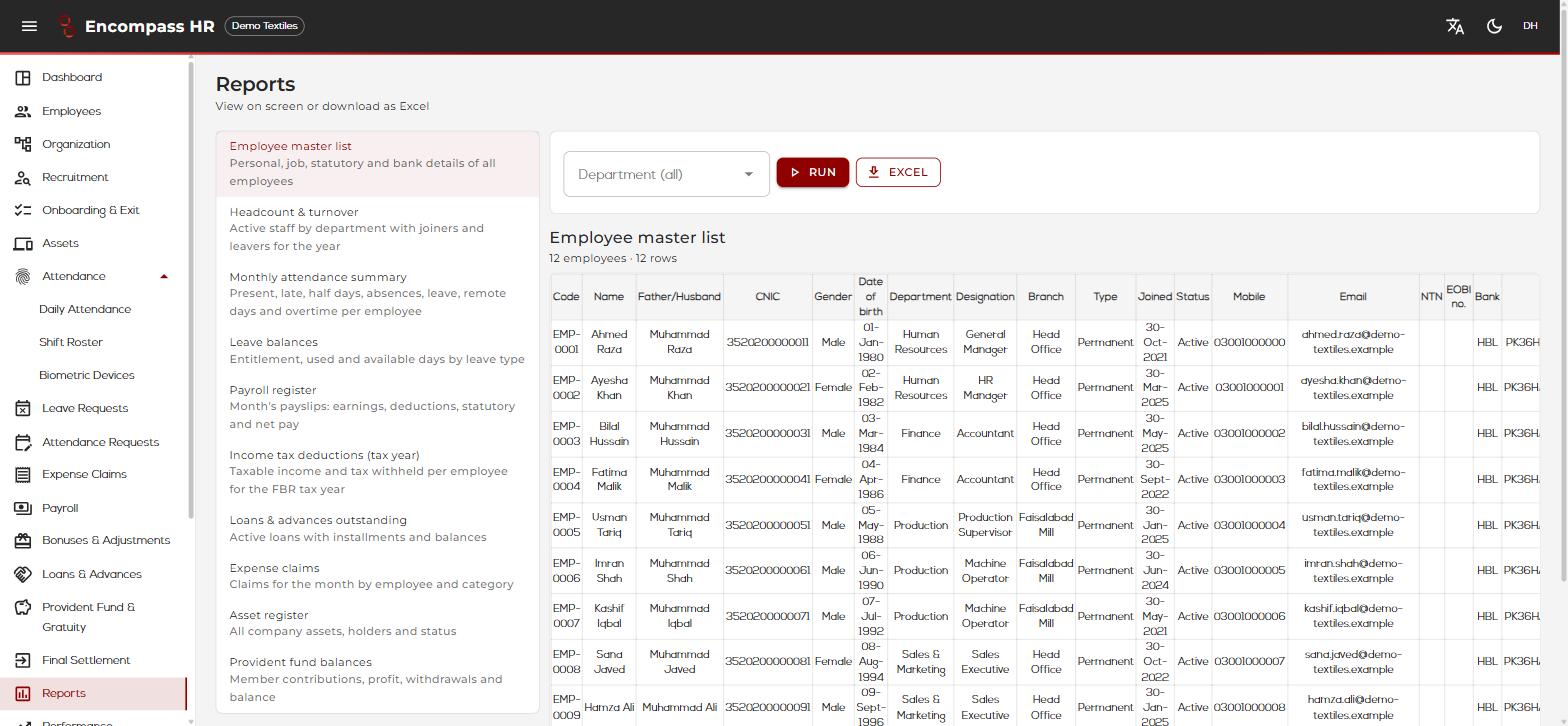Click the Payroll sidebar icon
1568x726 pixels.
(23, 508)
